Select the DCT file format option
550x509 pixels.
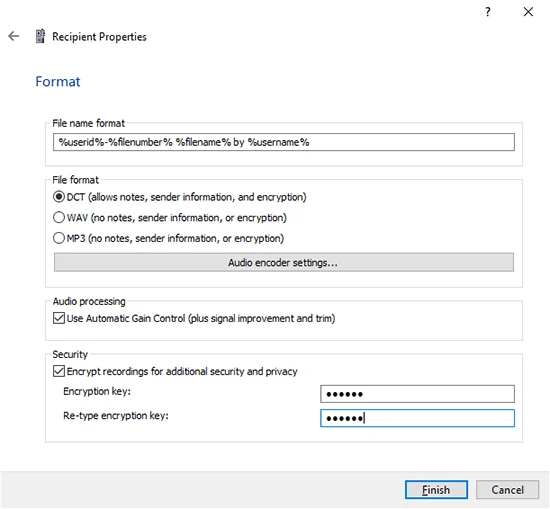pyautogui.click(x=59, y=197)
